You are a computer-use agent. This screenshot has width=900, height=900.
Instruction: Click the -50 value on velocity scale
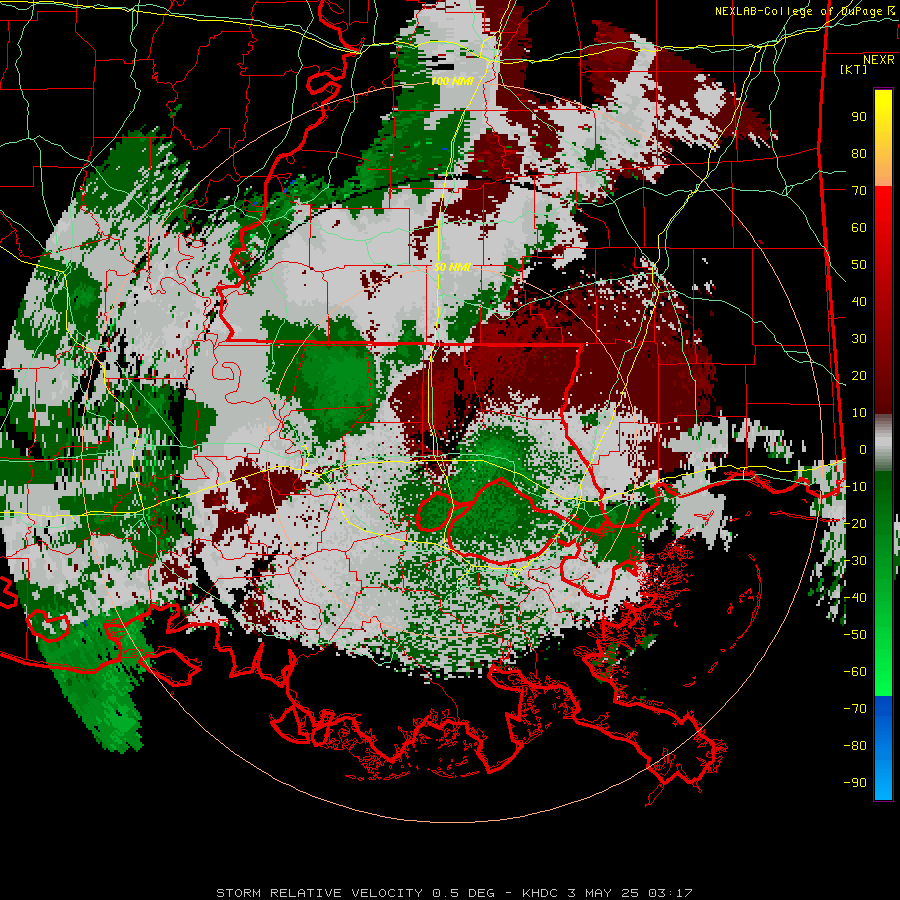[x=855, y=635]
